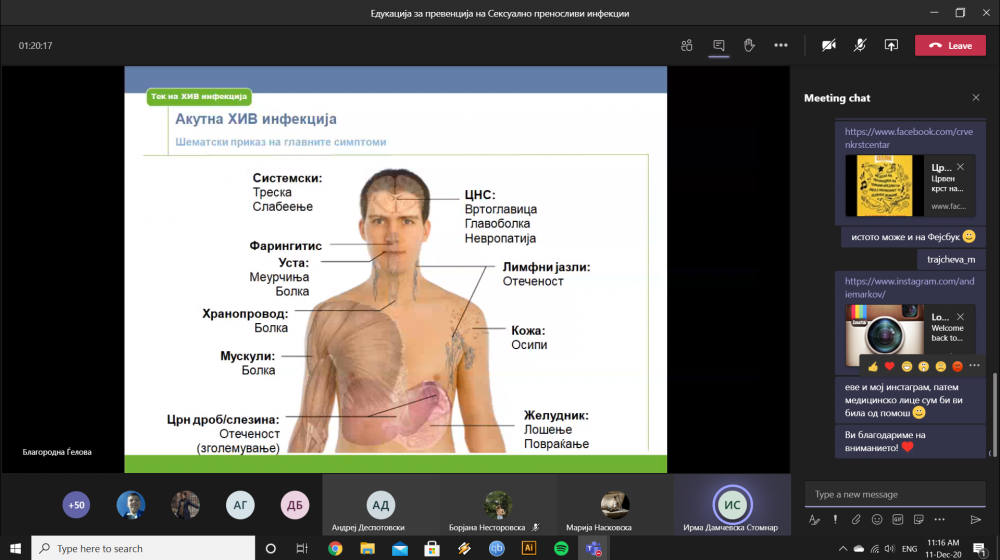The width and height of the screenshot is (1000, 560).
Task: Send the chat message
Action: [976, 519]
